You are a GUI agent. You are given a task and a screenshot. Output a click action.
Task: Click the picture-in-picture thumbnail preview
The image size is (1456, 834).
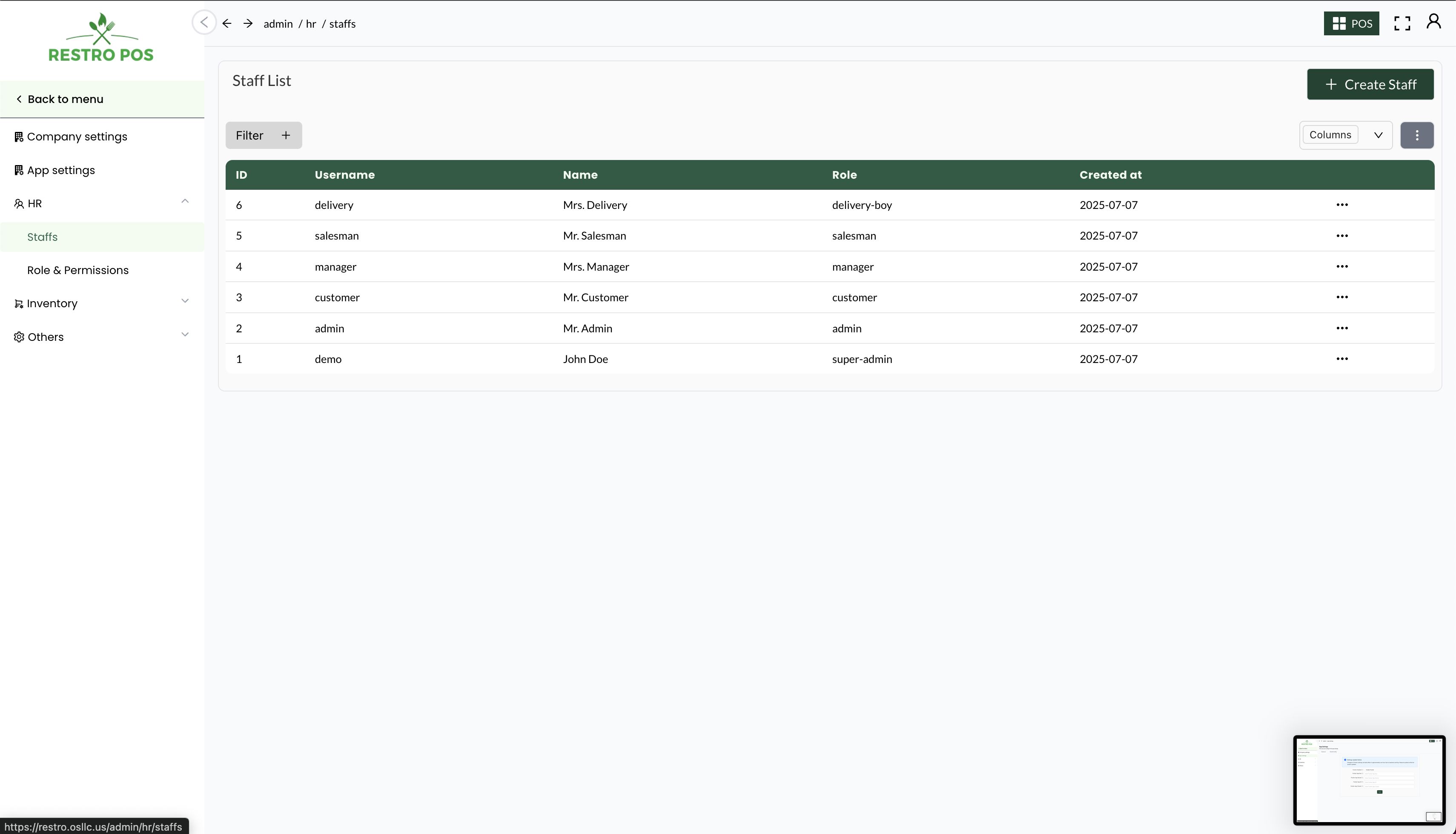pyautogui.click(x=1368, y=780)
